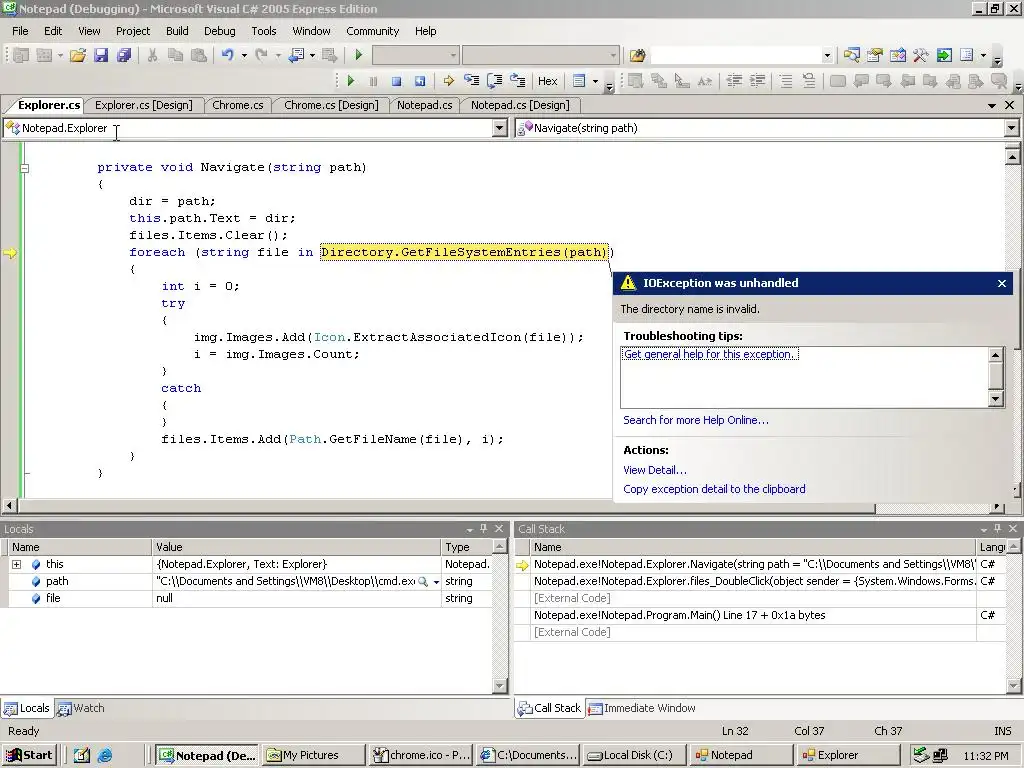The width and height of the screenshot is (1024, 768).
Task: Switch to the Watch tab
Action: (x=81, y=708)
